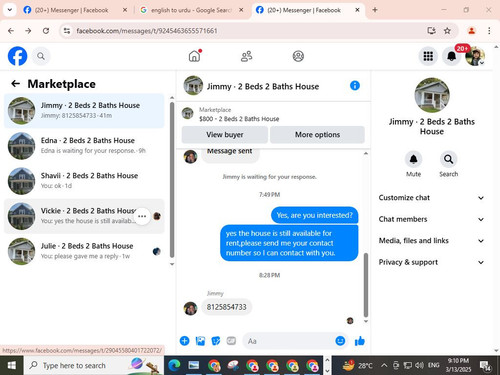
Task: Expand Chat members section
Action: [x=431, y=219]
